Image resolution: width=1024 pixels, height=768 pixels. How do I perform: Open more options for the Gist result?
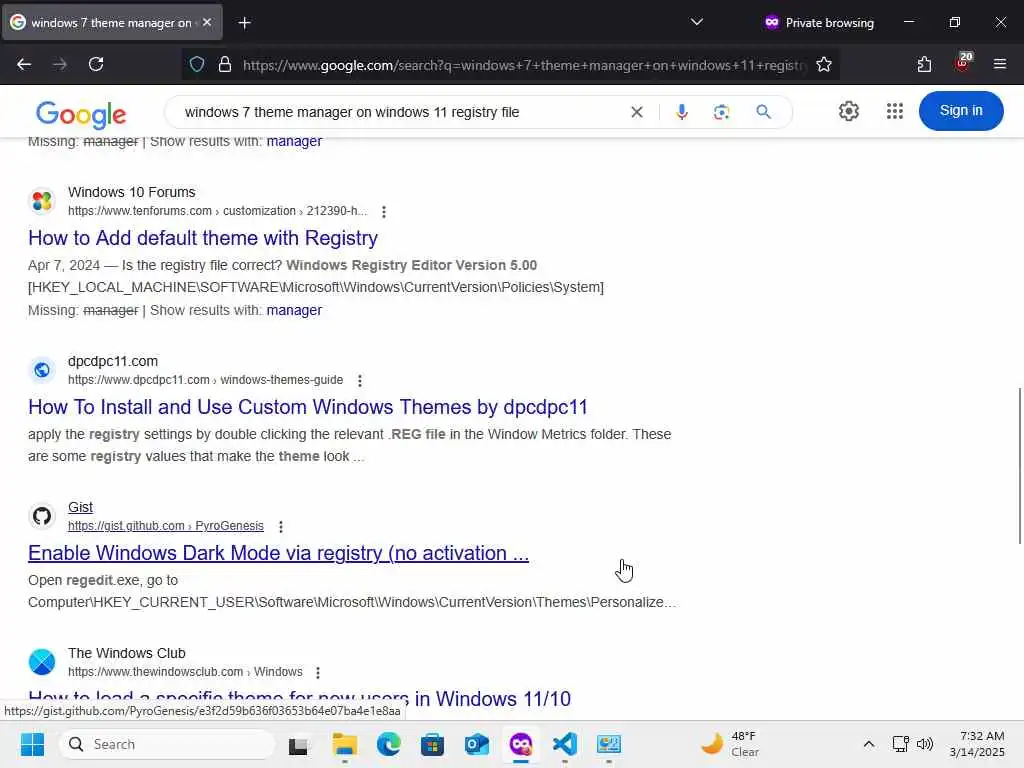click(280, 526)
